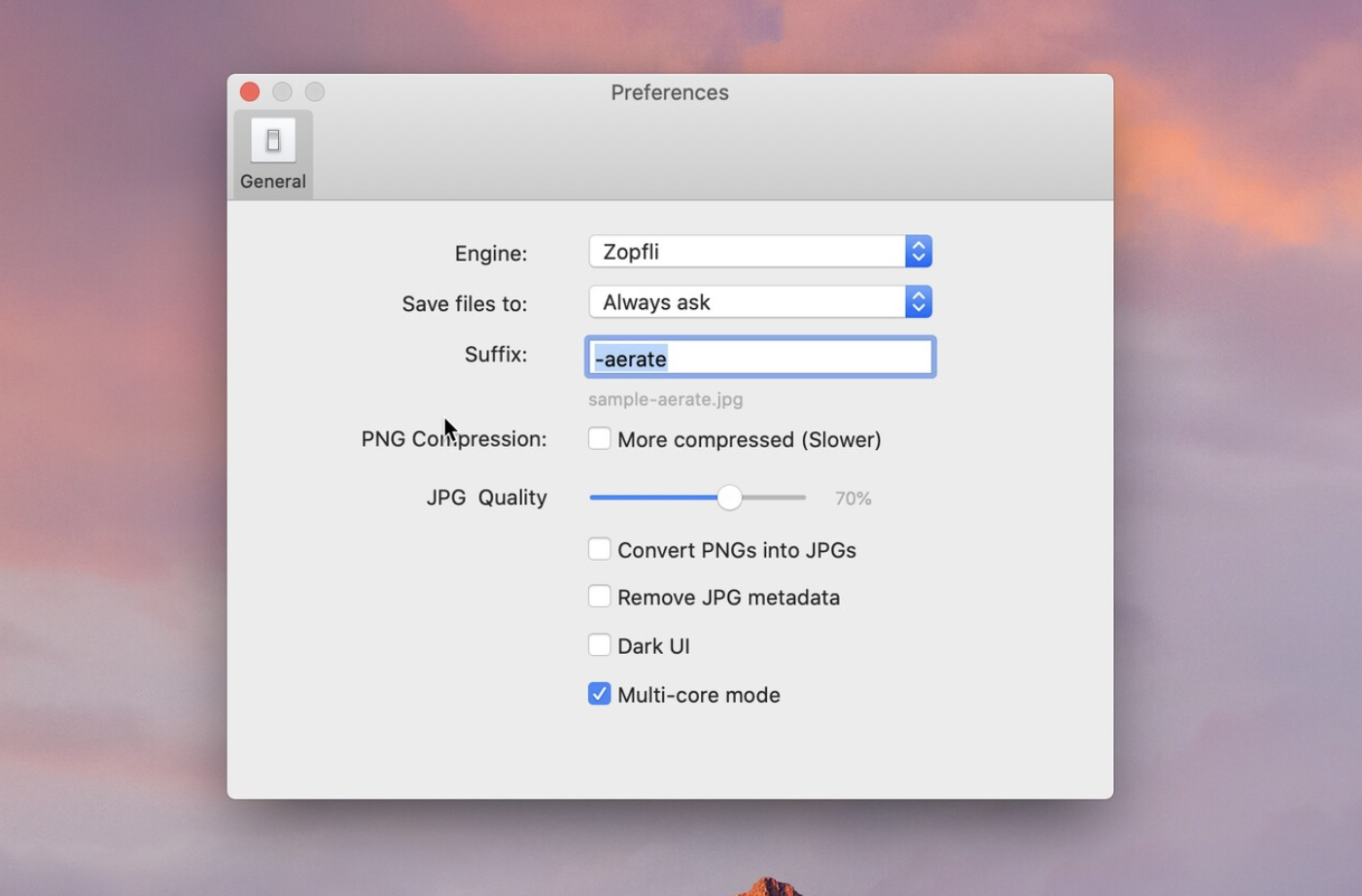Click the Preferences window title bar
1362x896 pixels.
(x=669, y=92)
